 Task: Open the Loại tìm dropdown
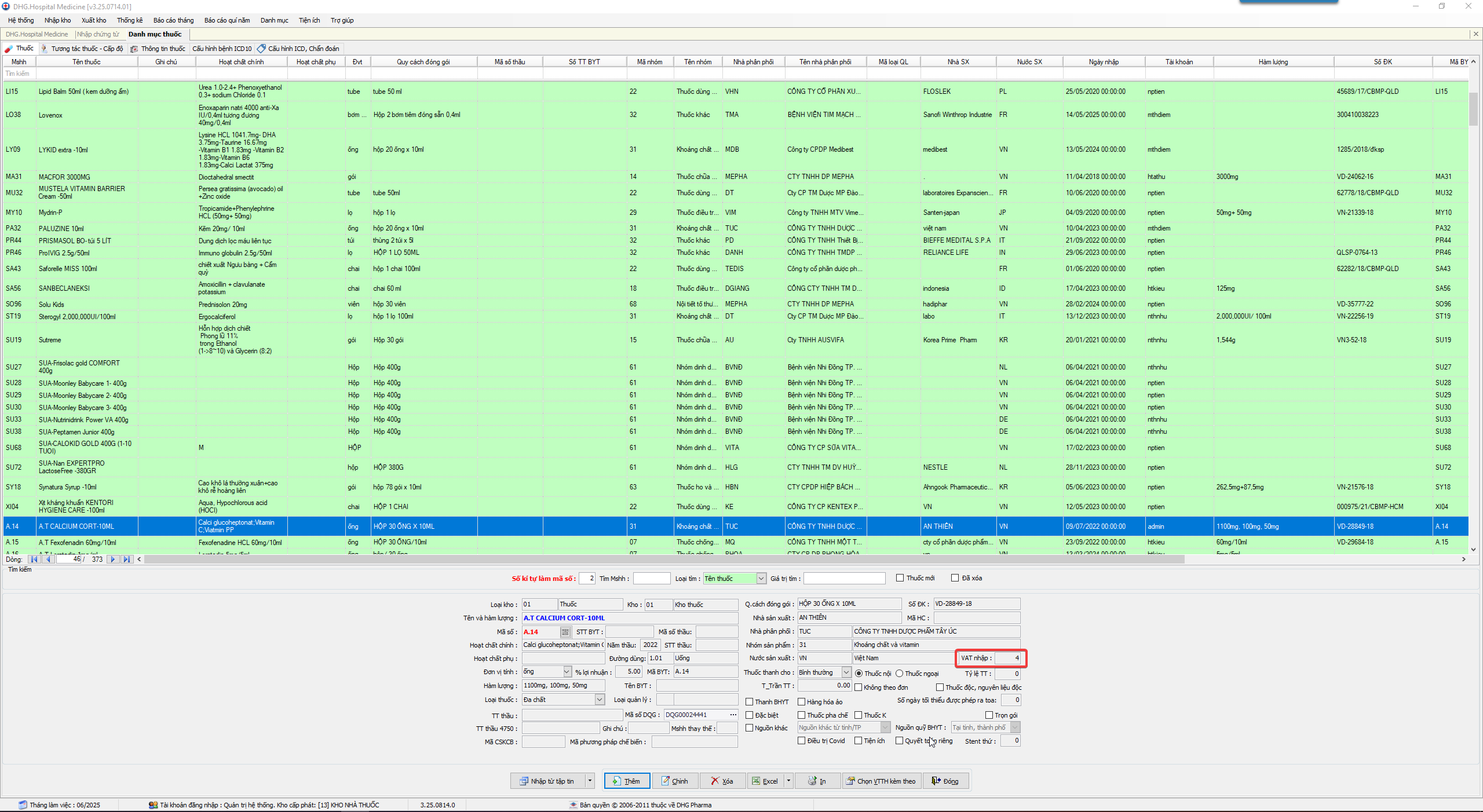click(761, 579)
